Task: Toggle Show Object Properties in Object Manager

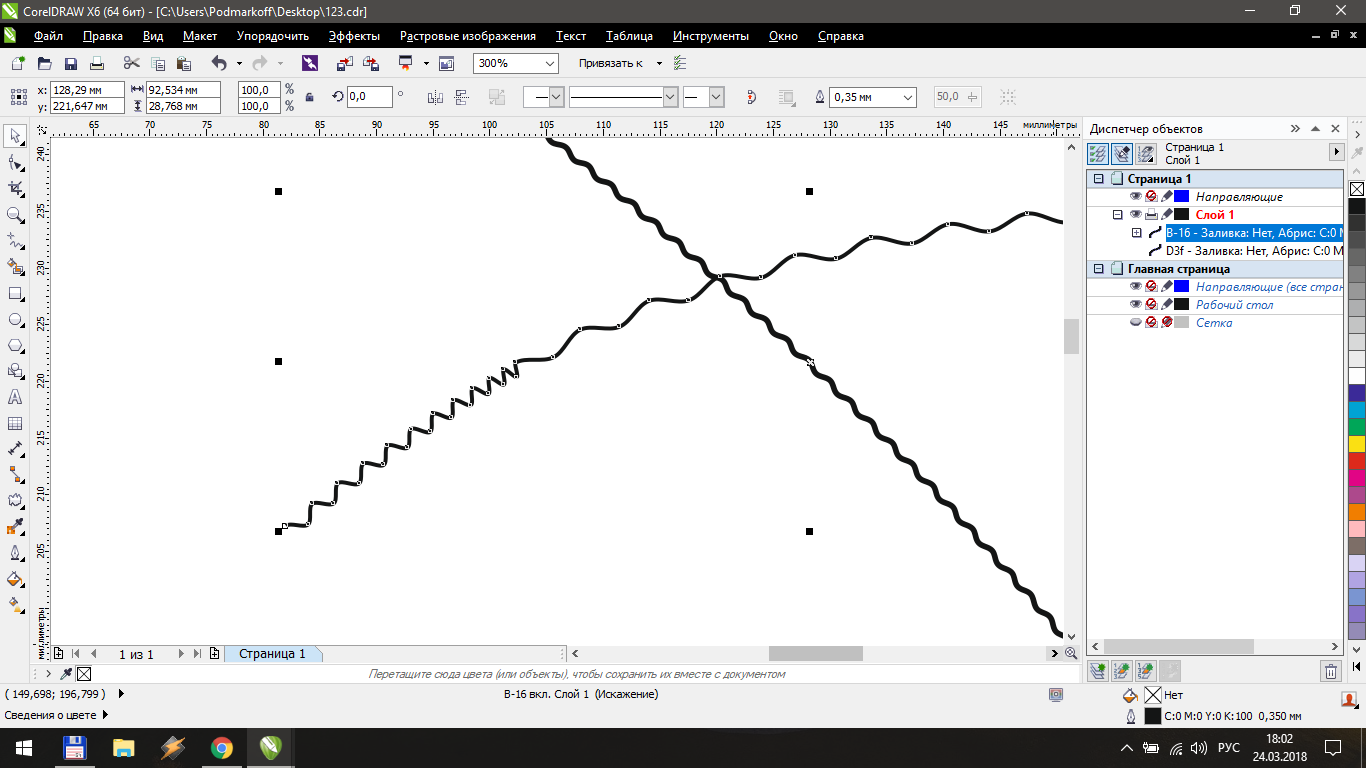Action: click(1097, 154)
